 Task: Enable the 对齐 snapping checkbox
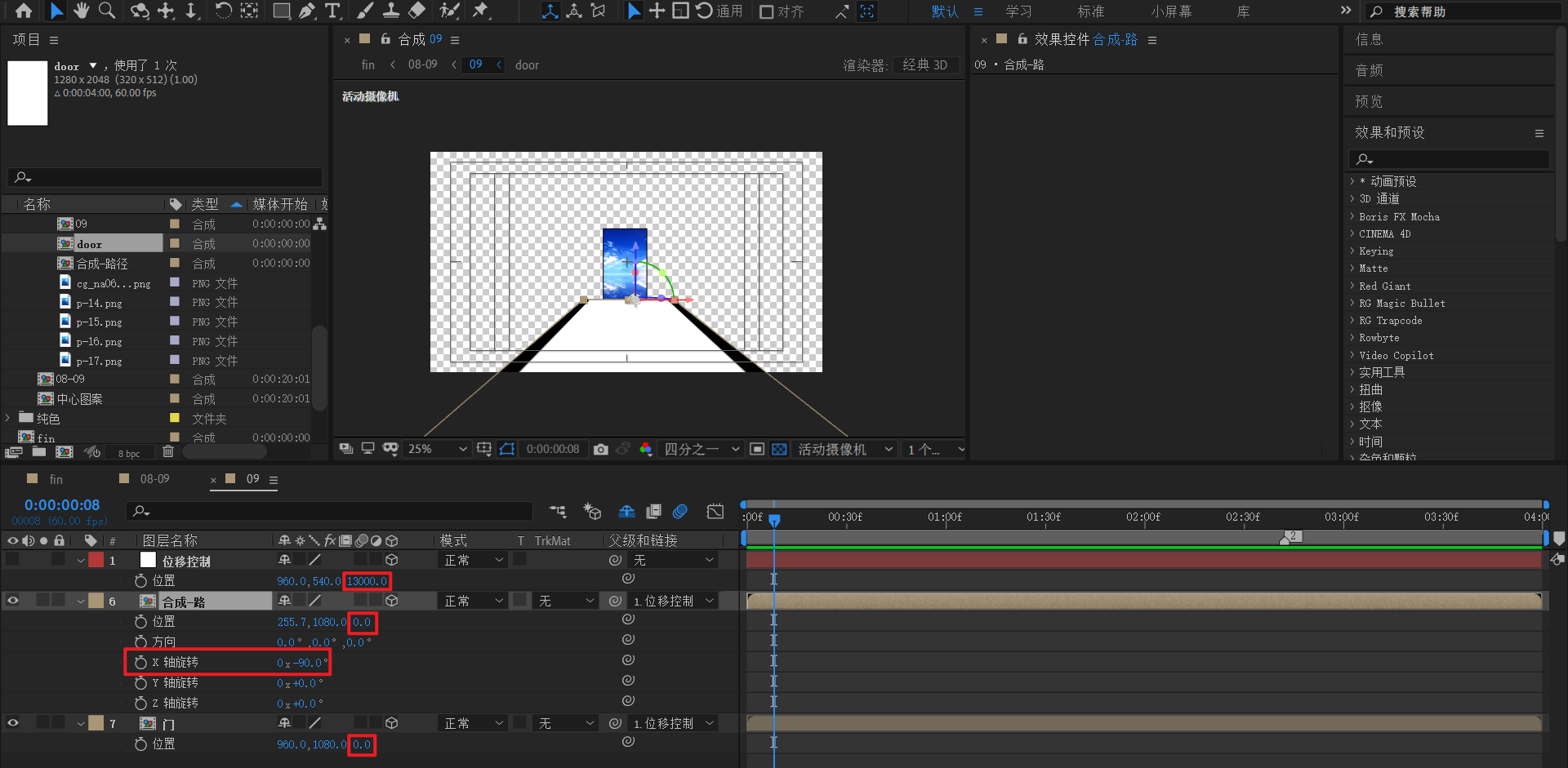click(767, 11)
